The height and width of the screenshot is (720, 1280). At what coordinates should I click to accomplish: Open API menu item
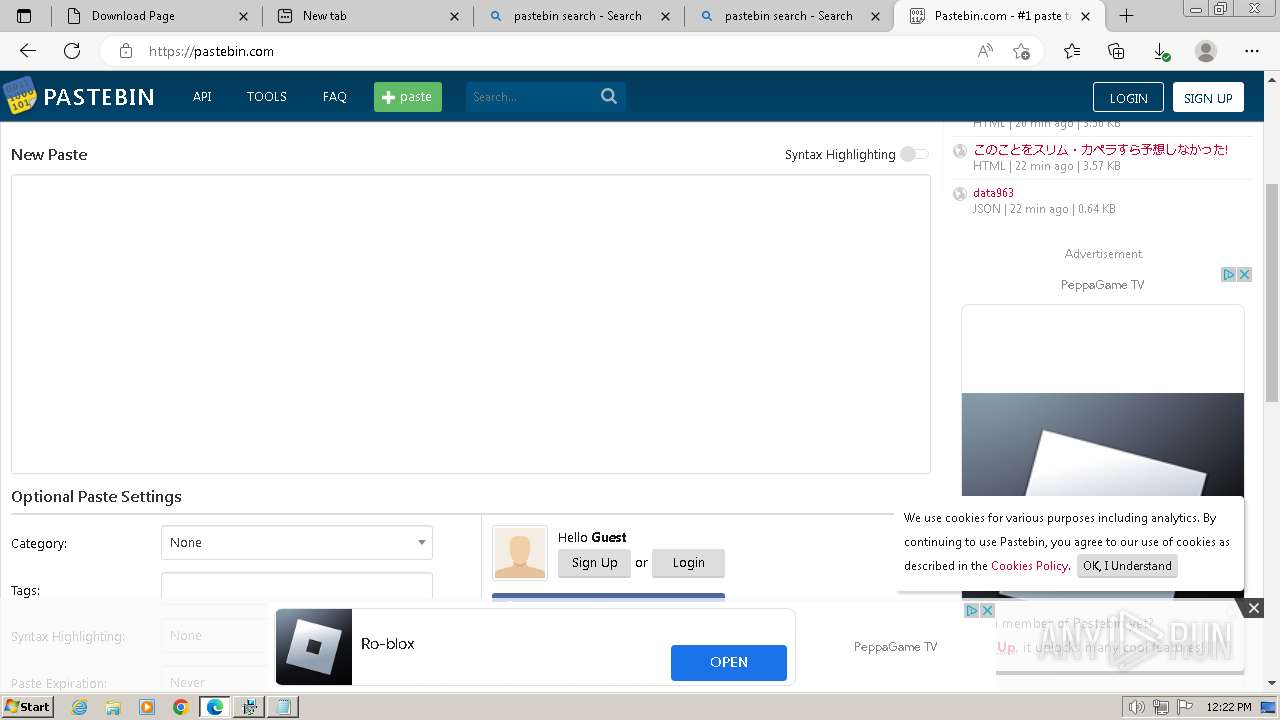pos(202,97)
